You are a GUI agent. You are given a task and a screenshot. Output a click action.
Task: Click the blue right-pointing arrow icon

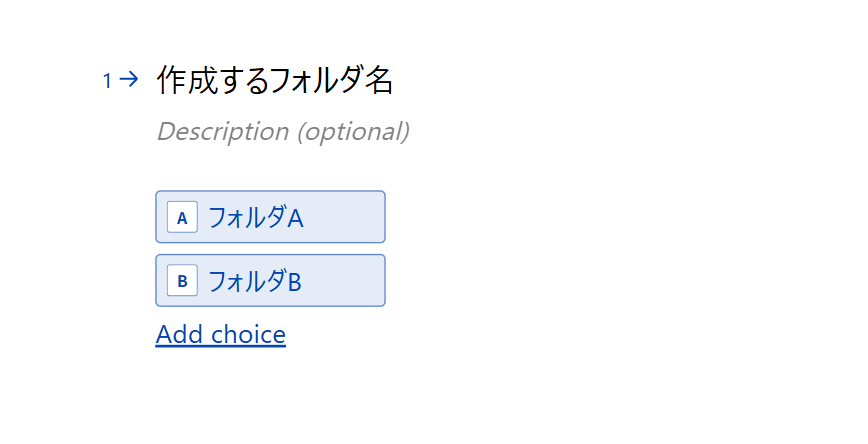click(128, 80)
